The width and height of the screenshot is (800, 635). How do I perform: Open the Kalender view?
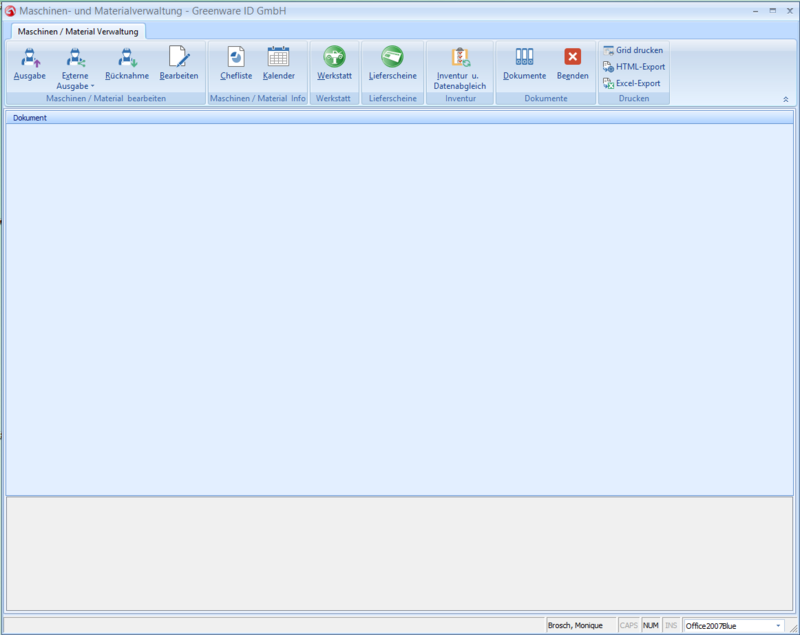(279, 64)
